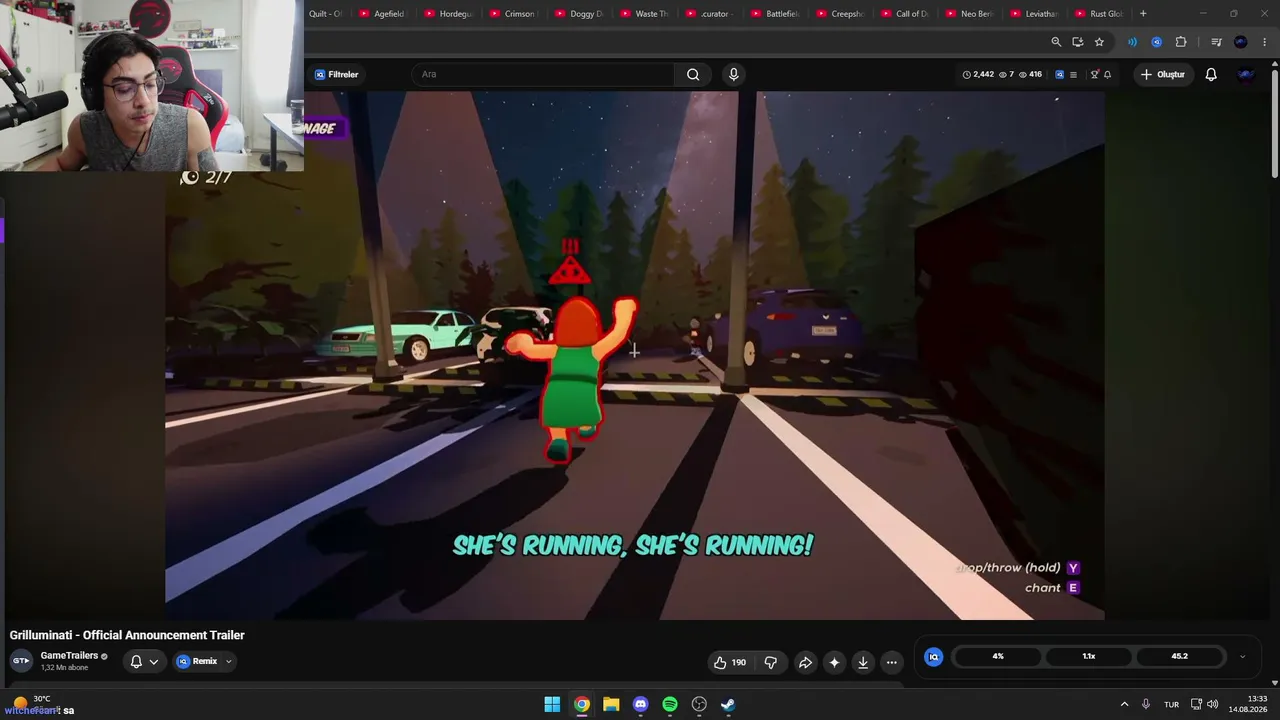The width and height of the screenshot is (1280, 720).
Task: Switch to the Call of Duty browser tab
Action: pos(905,14)
